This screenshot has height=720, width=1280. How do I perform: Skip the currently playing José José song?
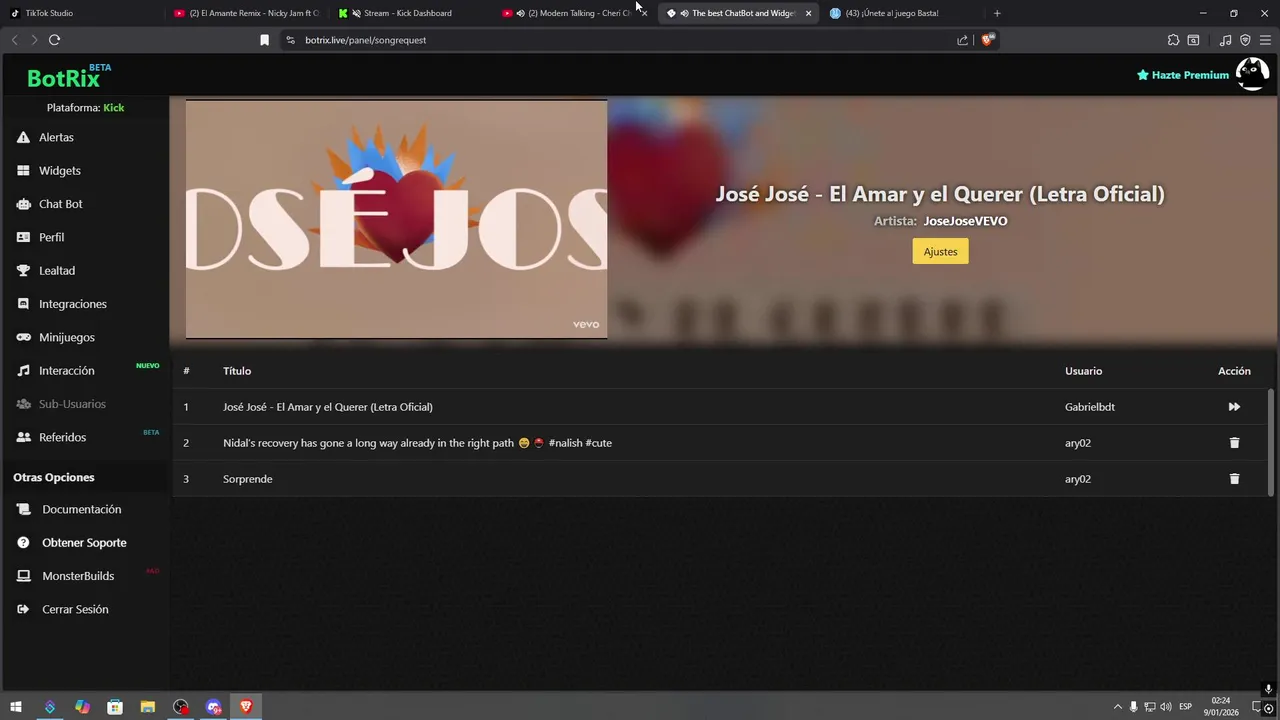point(1234,407)
